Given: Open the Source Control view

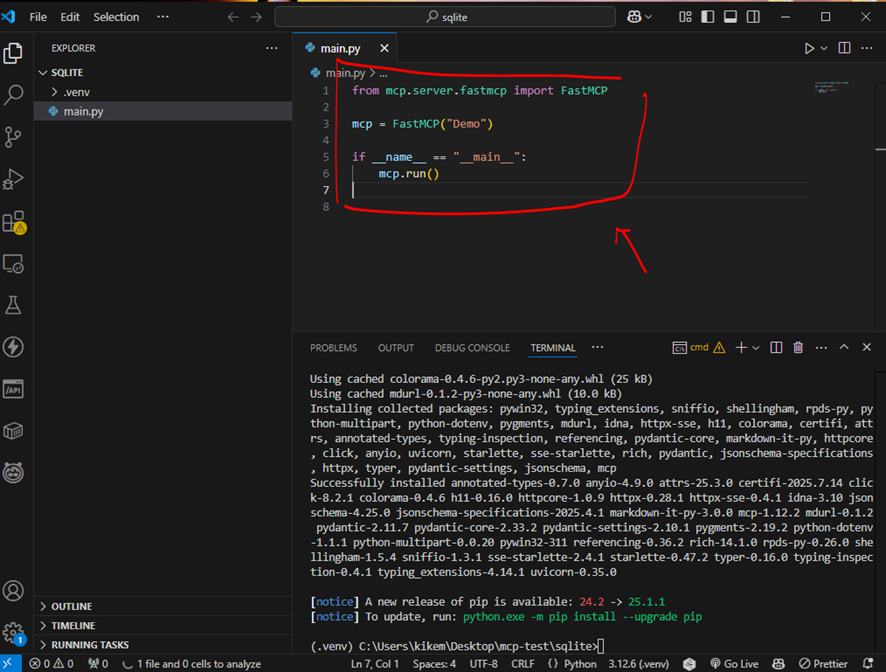Looking at the screenshot, I should click(14, 137).
